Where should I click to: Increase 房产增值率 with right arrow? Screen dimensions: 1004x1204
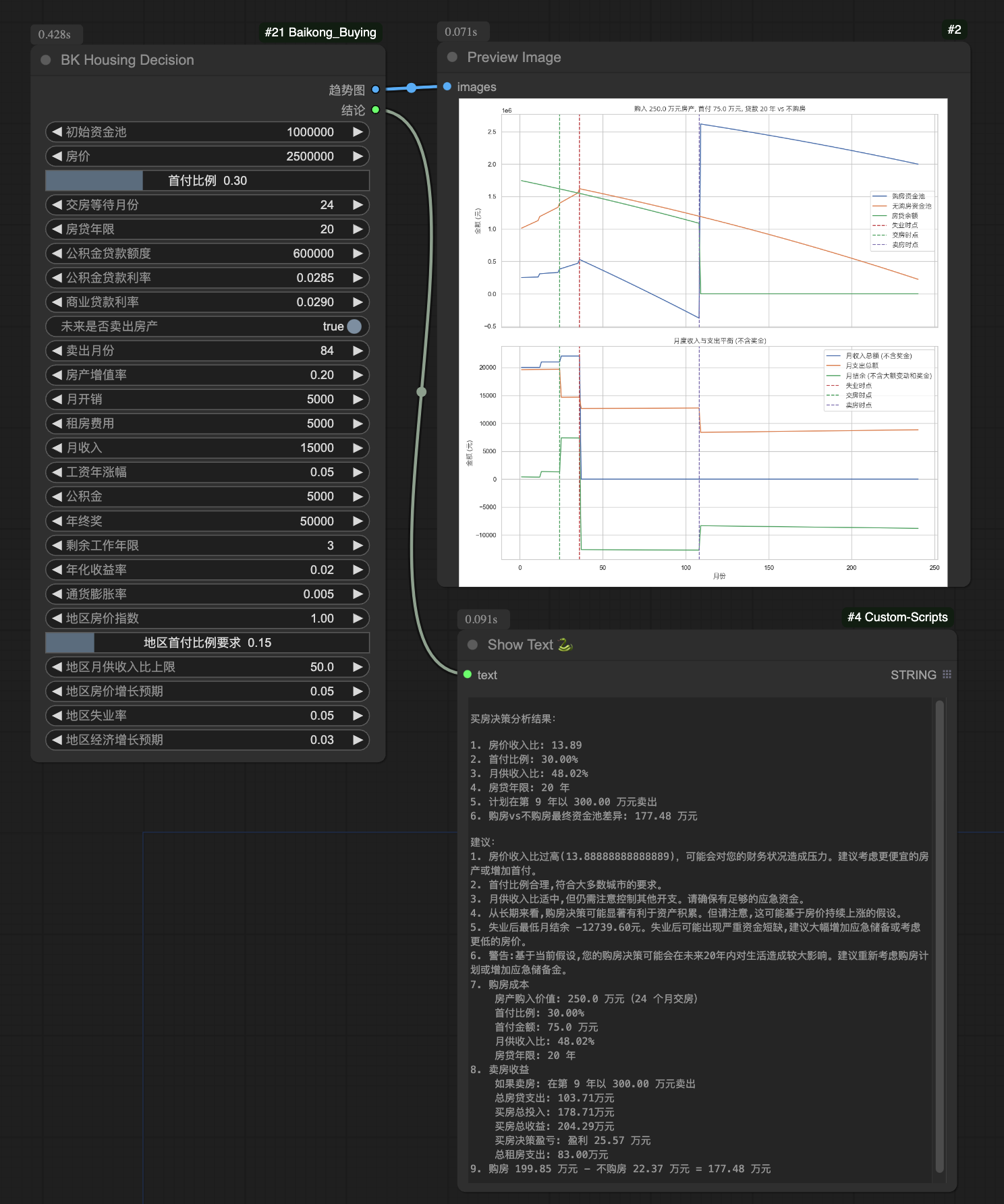tap(358, 375)
